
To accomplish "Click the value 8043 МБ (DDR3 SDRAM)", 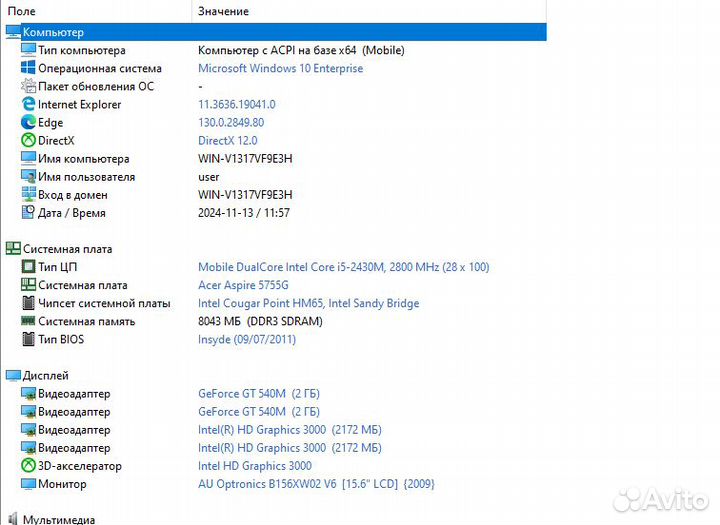I will click(260, 321).
